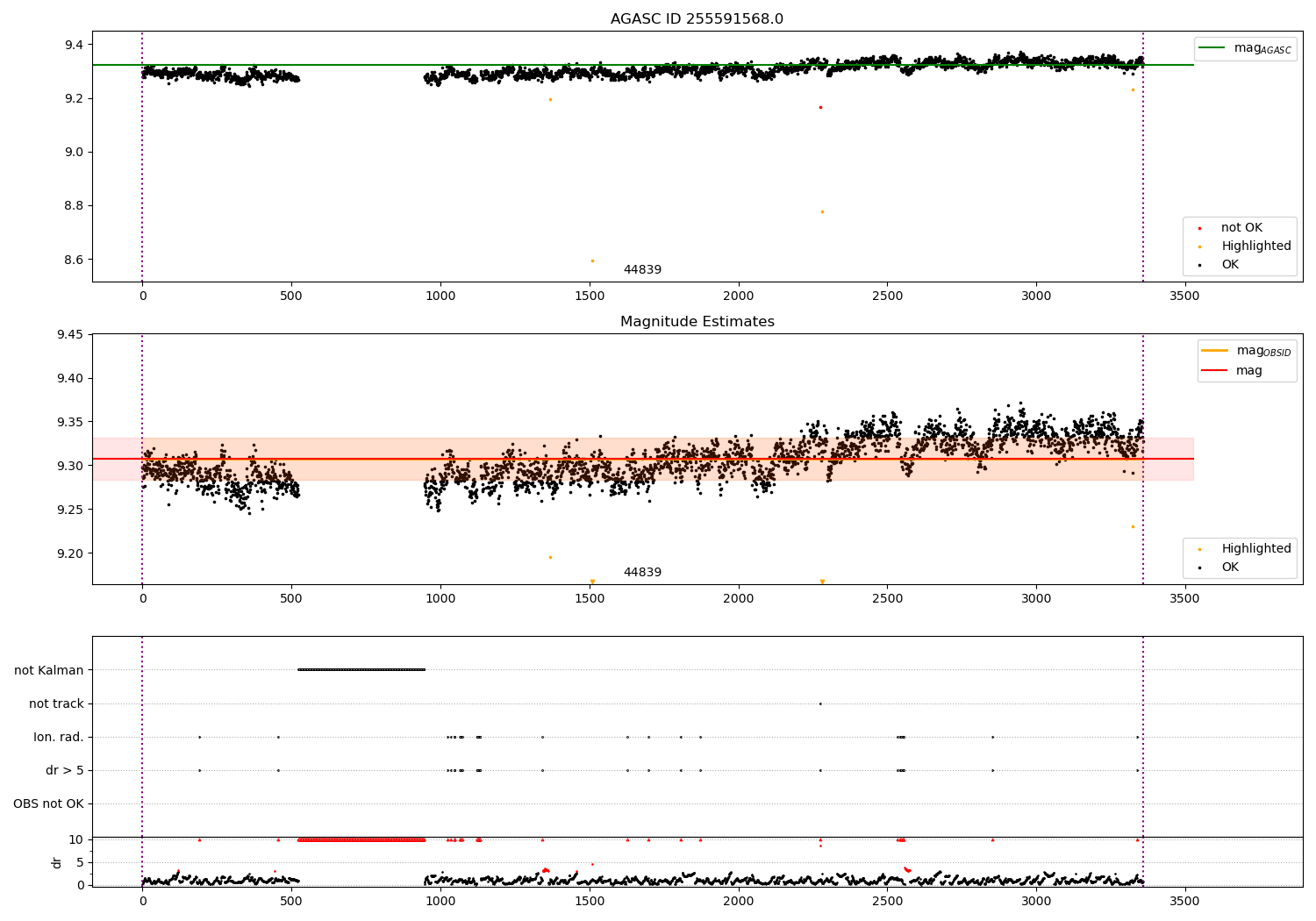
Task: Click the red not-OK point near 9.17 in top plot
Action: tap(820, 107)
